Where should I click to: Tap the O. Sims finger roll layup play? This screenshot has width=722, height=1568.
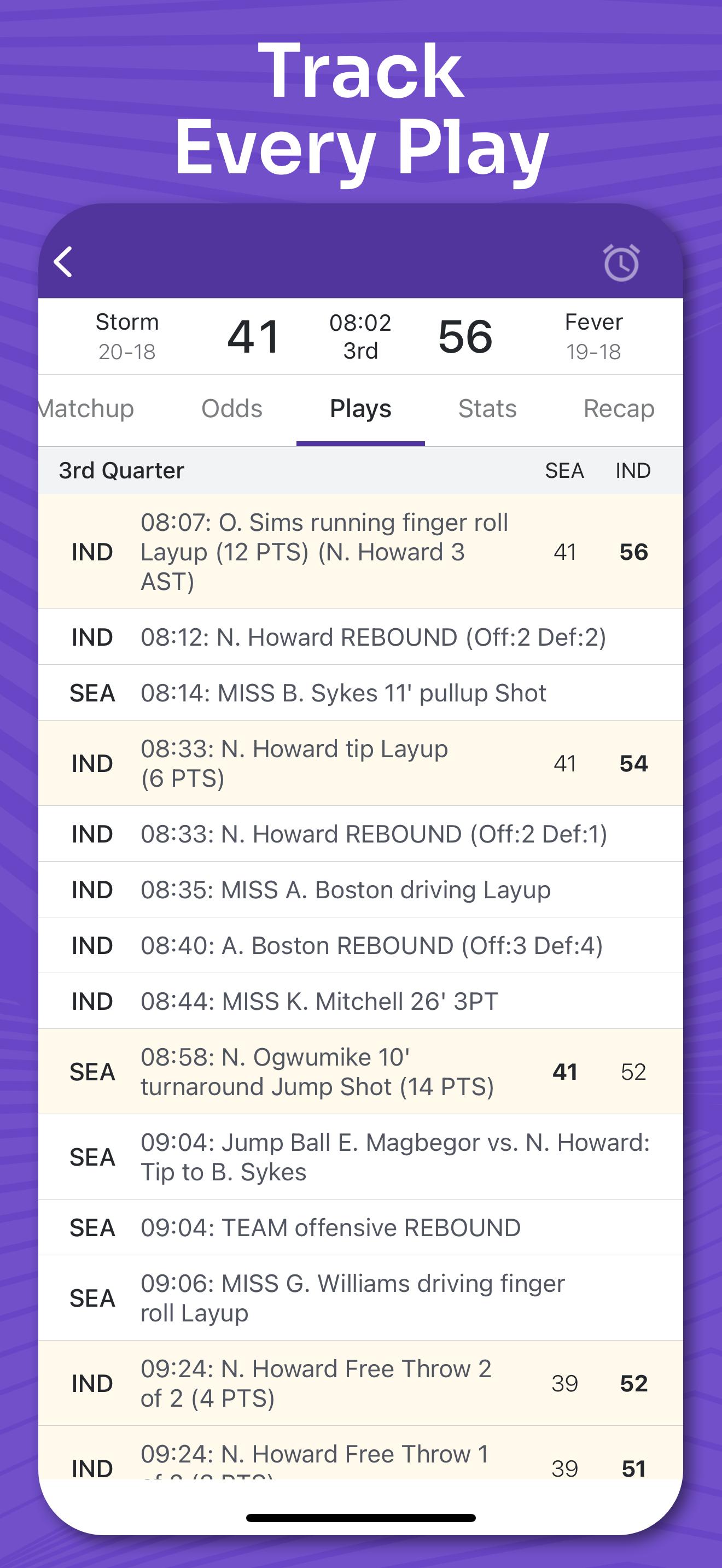[x=324, y=552]
